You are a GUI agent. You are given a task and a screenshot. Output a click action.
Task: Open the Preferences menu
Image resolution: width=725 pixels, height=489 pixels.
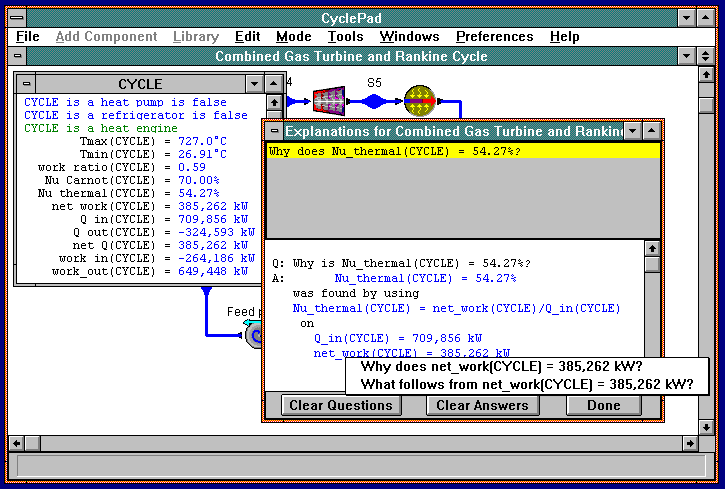point(494,37)
